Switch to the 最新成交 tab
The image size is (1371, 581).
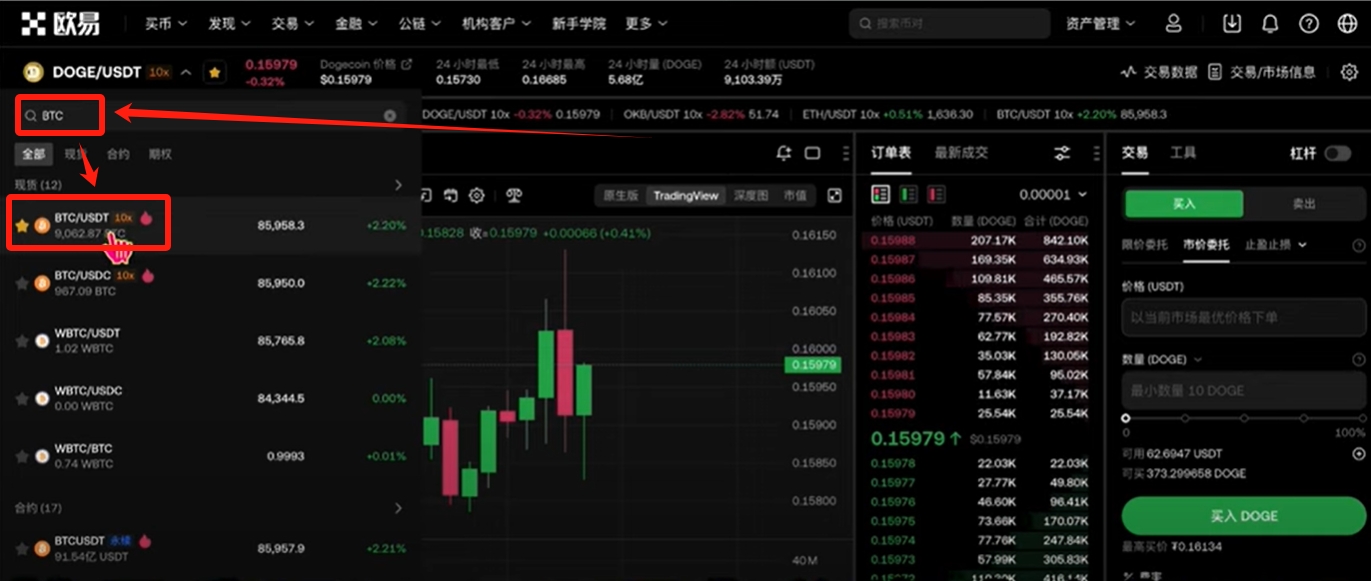pyautogui.click(x=961, y=153)
